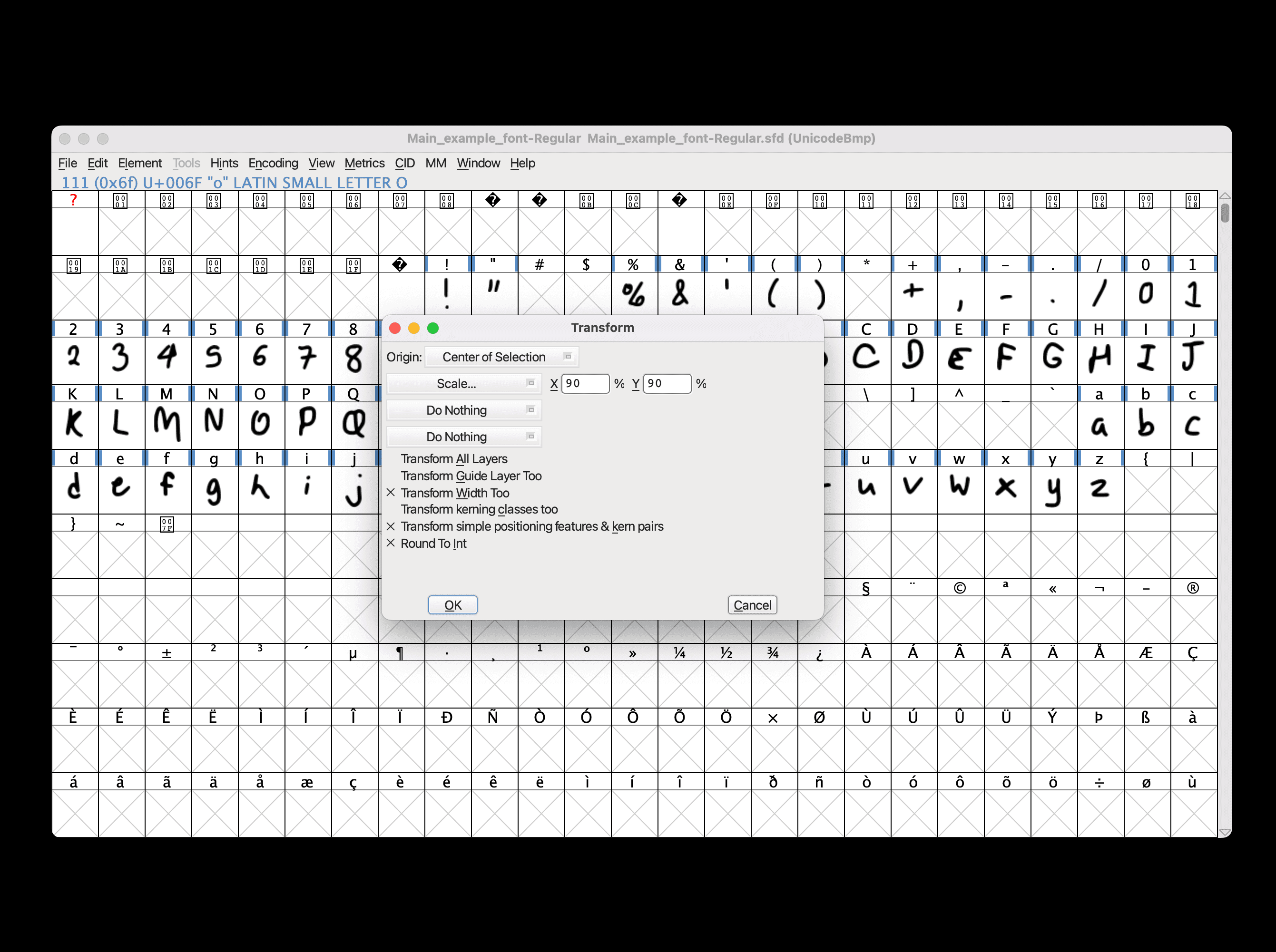Select the glyph cell for lowercase z
The width and height of the screenshot is (1276, 952).
click(x=1100, y=490)
